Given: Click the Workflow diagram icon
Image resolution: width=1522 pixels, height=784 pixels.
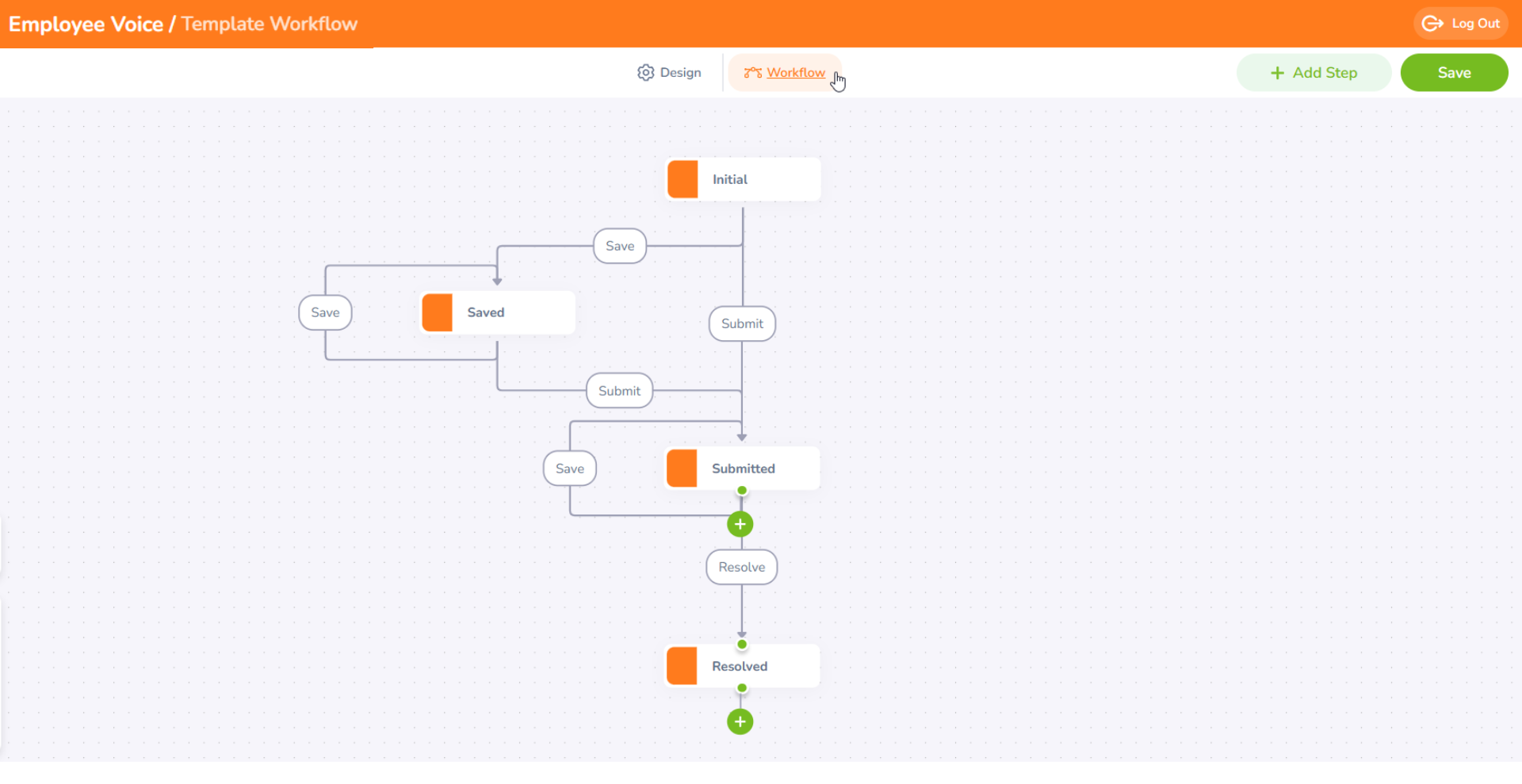Looking at the screenshot, I should 752,73.
